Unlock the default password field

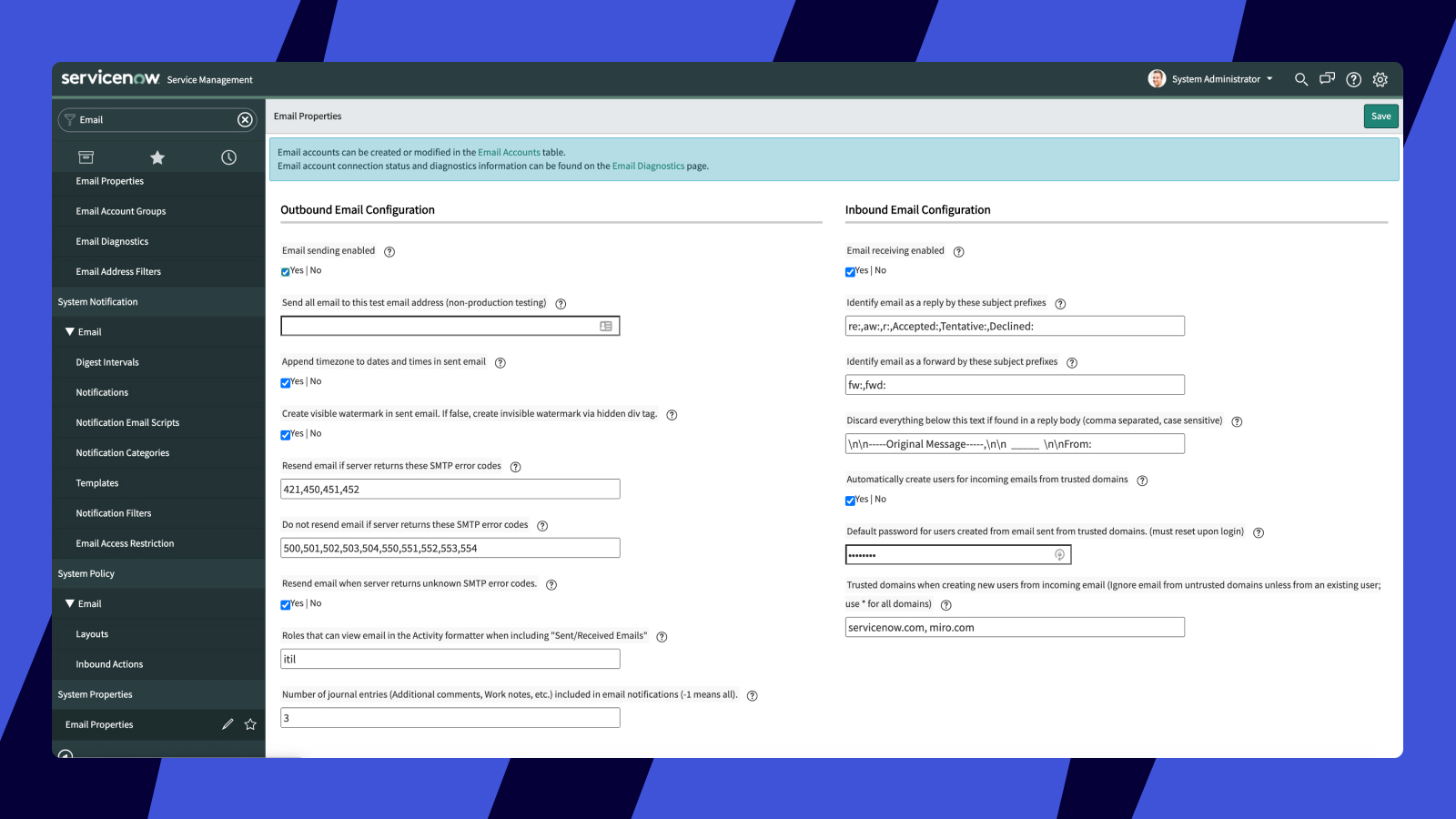1059,554
